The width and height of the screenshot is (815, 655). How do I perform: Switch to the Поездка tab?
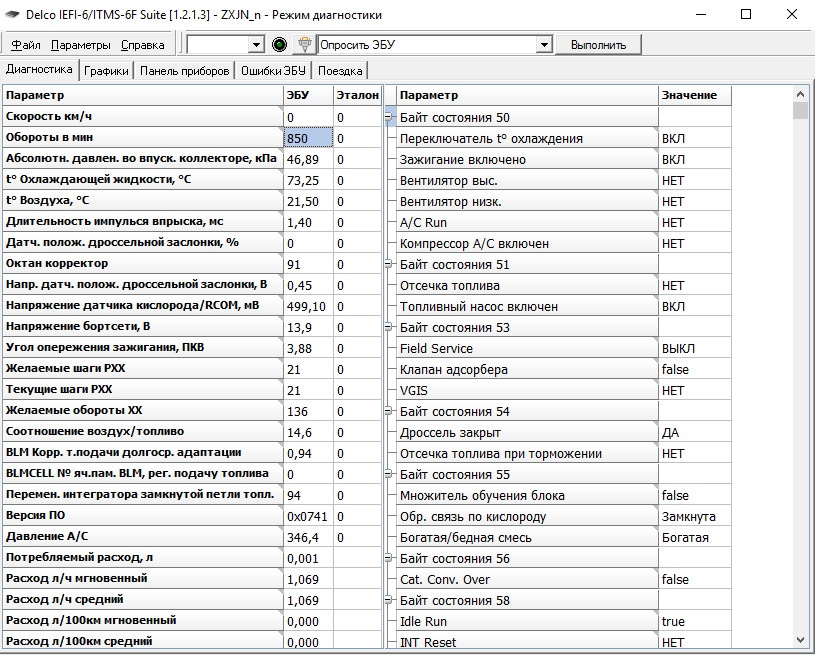pyautogui.click(x=340, y=71)
